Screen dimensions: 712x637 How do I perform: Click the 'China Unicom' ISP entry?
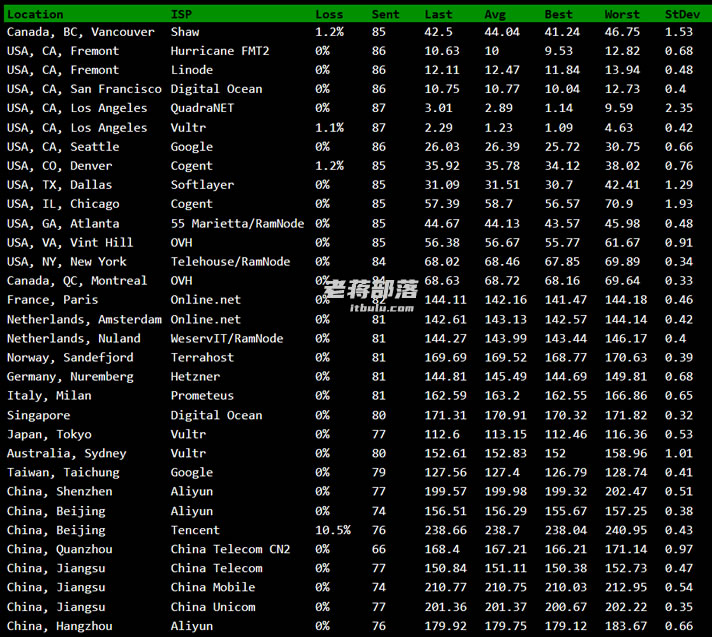(213, 607)
